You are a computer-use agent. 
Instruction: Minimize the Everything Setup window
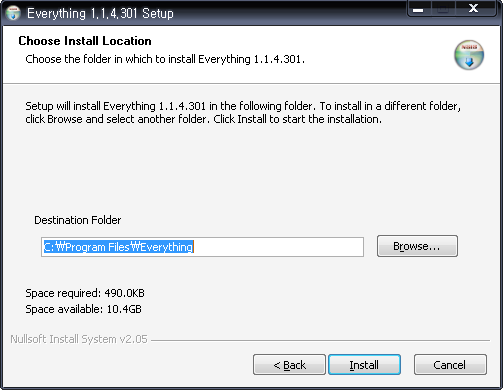(x=419, y=9)
